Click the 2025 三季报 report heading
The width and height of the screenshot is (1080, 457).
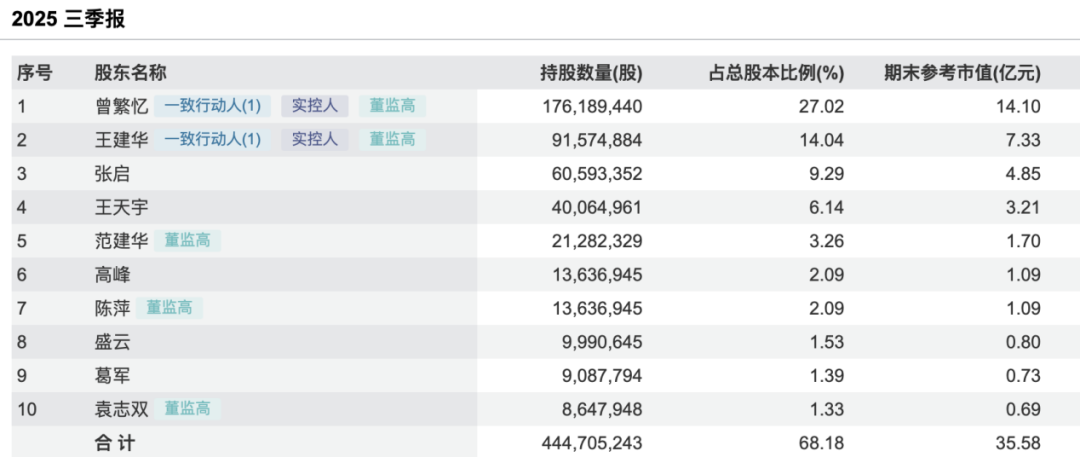pyautogui.click(x=69, y=18)
